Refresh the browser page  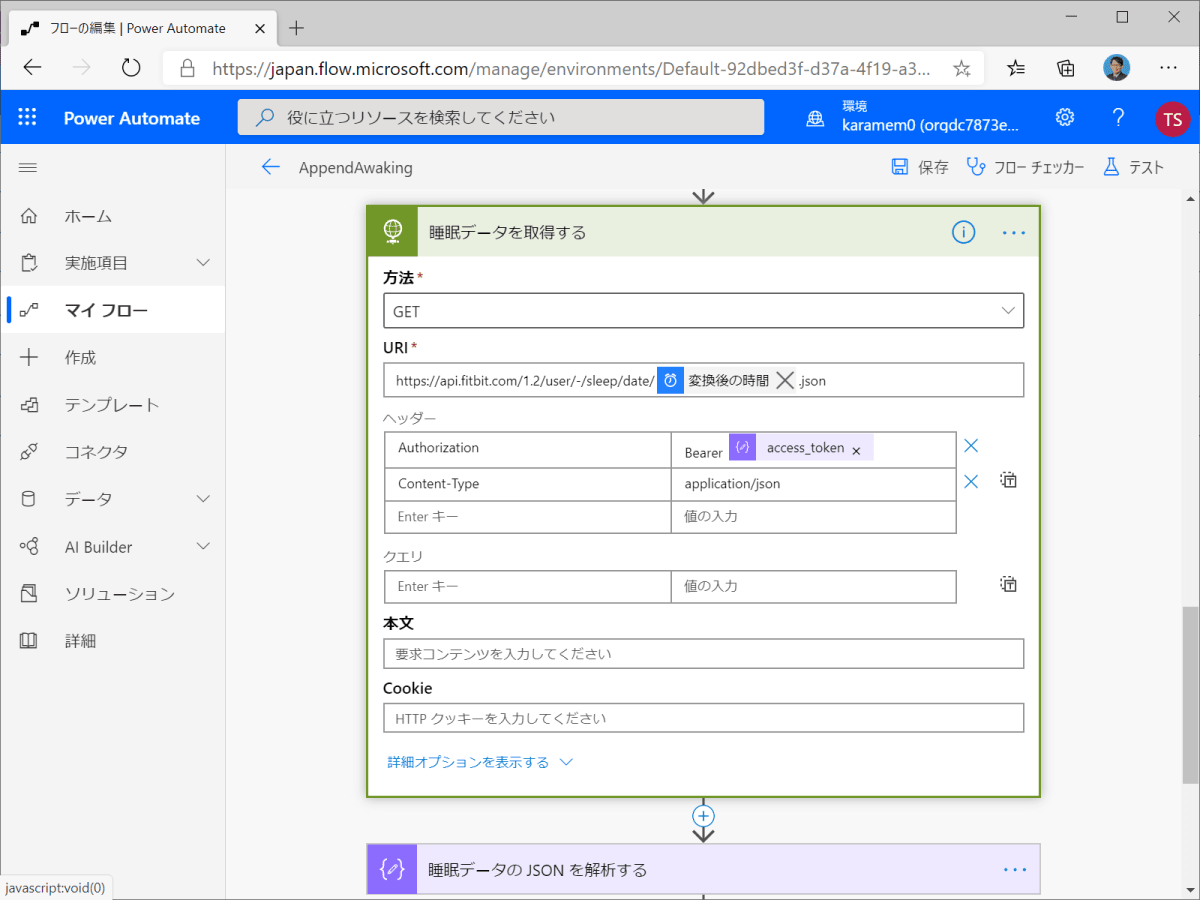[x=131, y=67]
